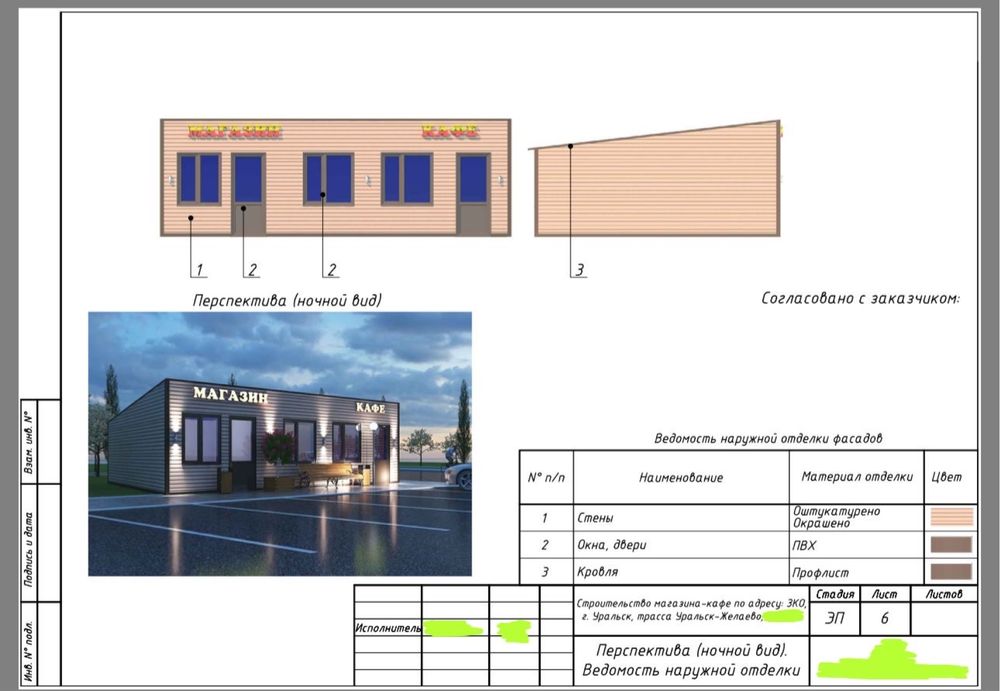Click the row number 3 cell in table

coord(547,572)
